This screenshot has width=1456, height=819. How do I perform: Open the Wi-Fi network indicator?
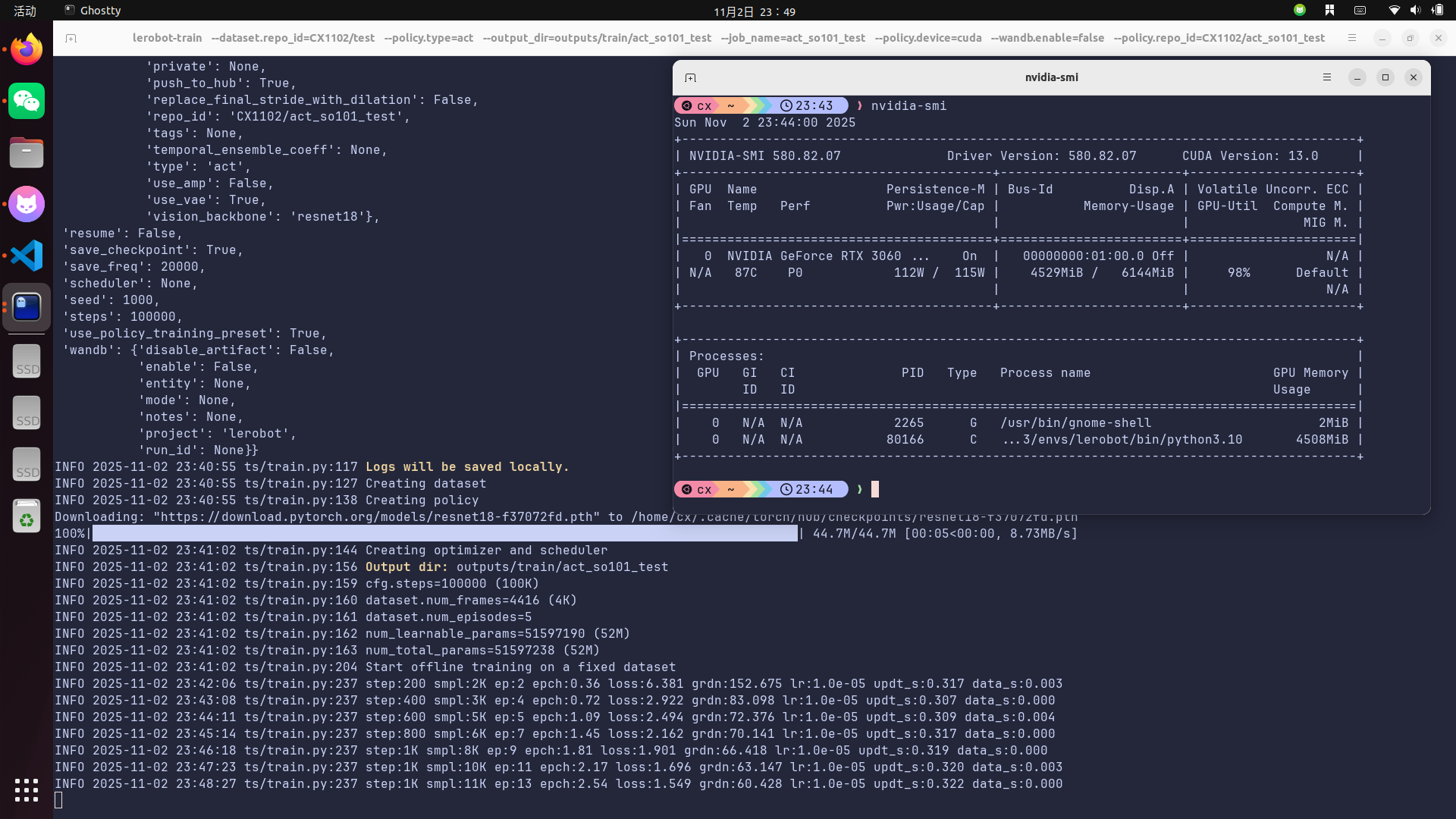(1394, 11)
